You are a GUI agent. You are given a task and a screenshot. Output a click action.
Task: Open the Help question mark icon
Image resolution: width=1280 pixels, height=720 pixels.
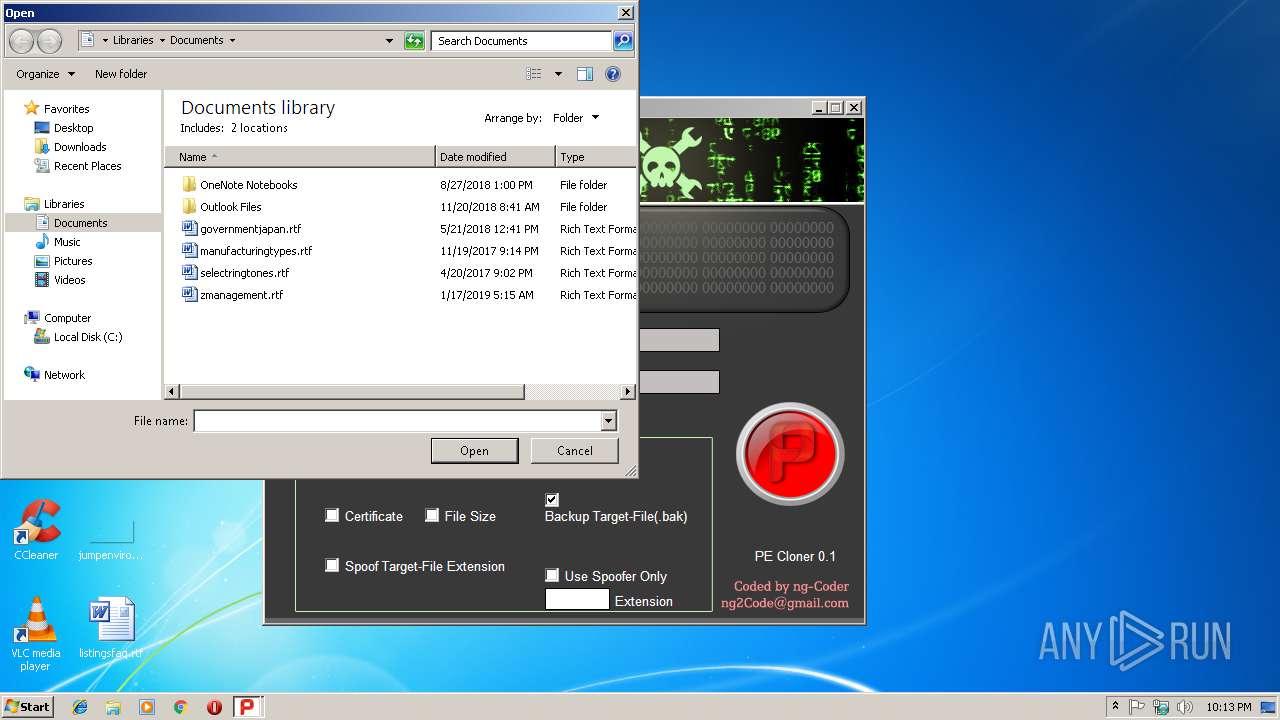[x=613, y=74]
